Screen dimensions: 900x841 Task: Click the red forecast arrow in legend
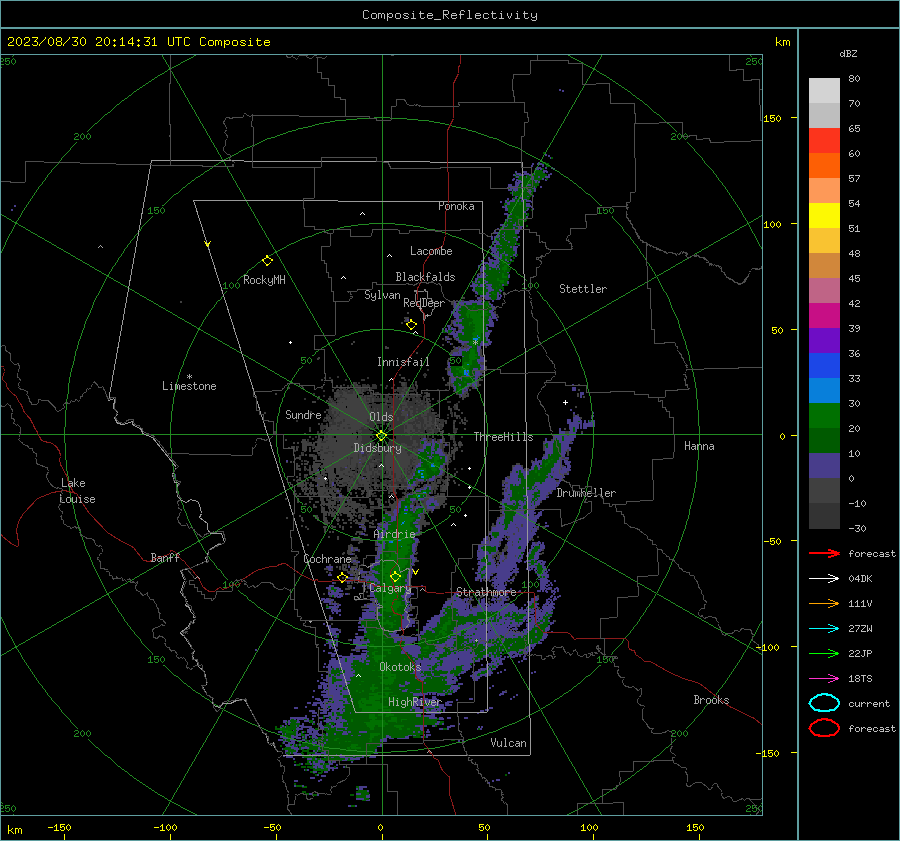824,553
